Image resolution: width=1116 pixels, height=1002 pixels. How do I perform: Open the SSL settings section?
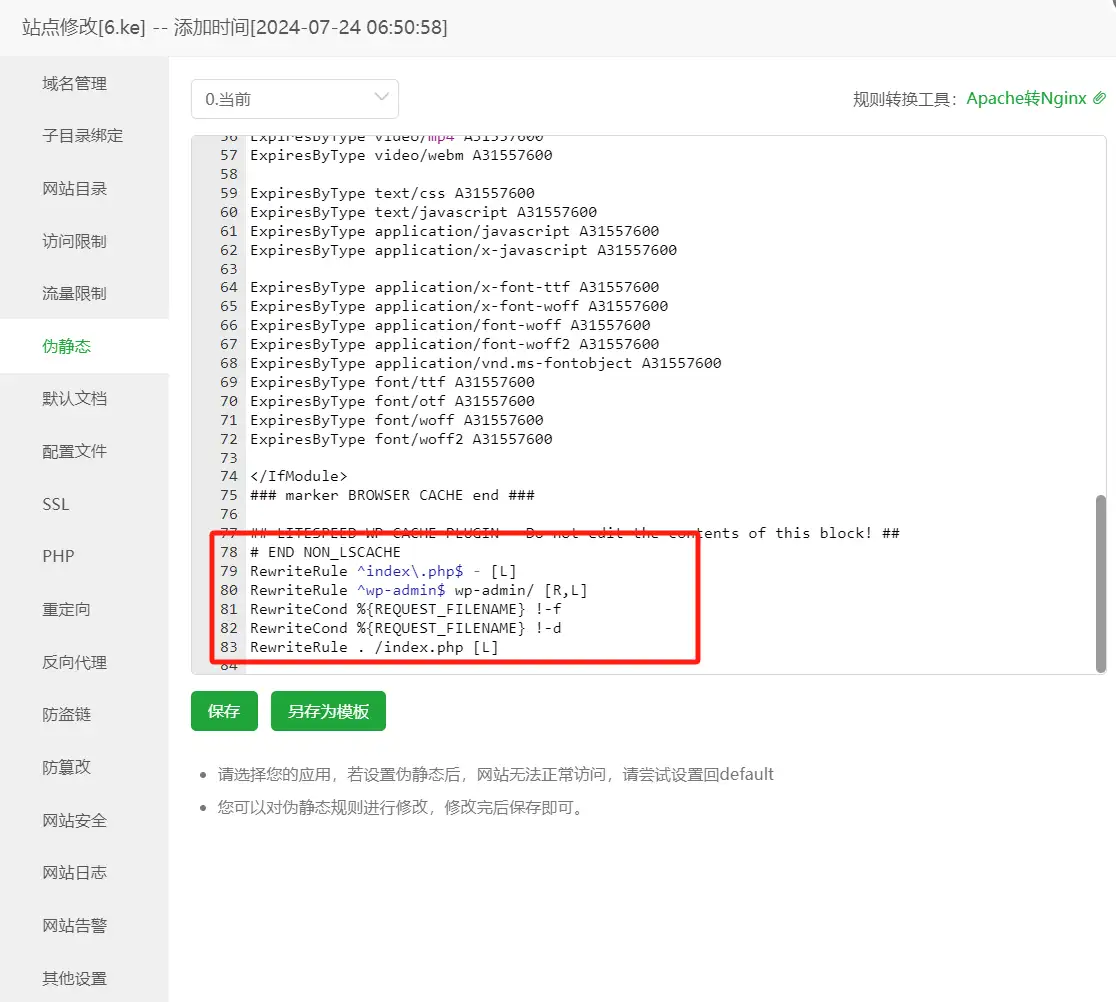[55, 503]
